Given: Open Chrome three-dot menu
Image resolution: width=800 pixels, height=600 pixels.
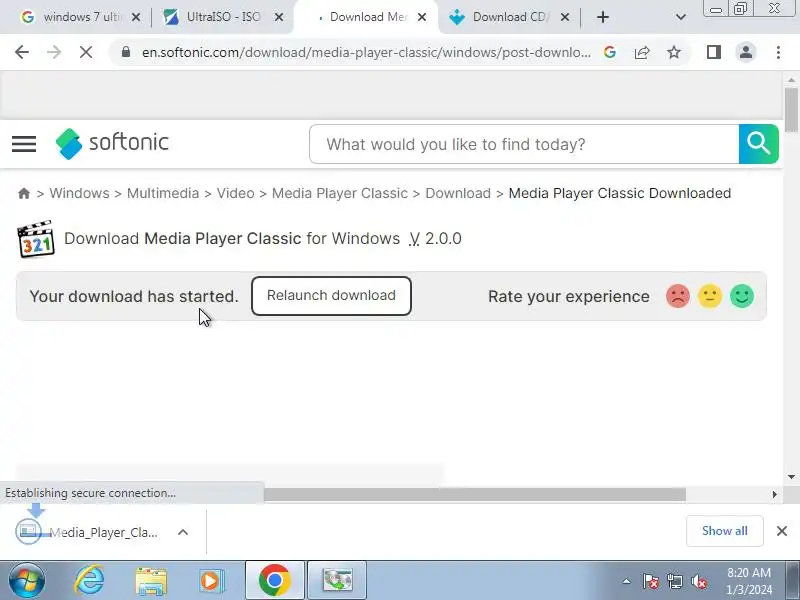Looking at the screenshot, I should pos(778,52).
